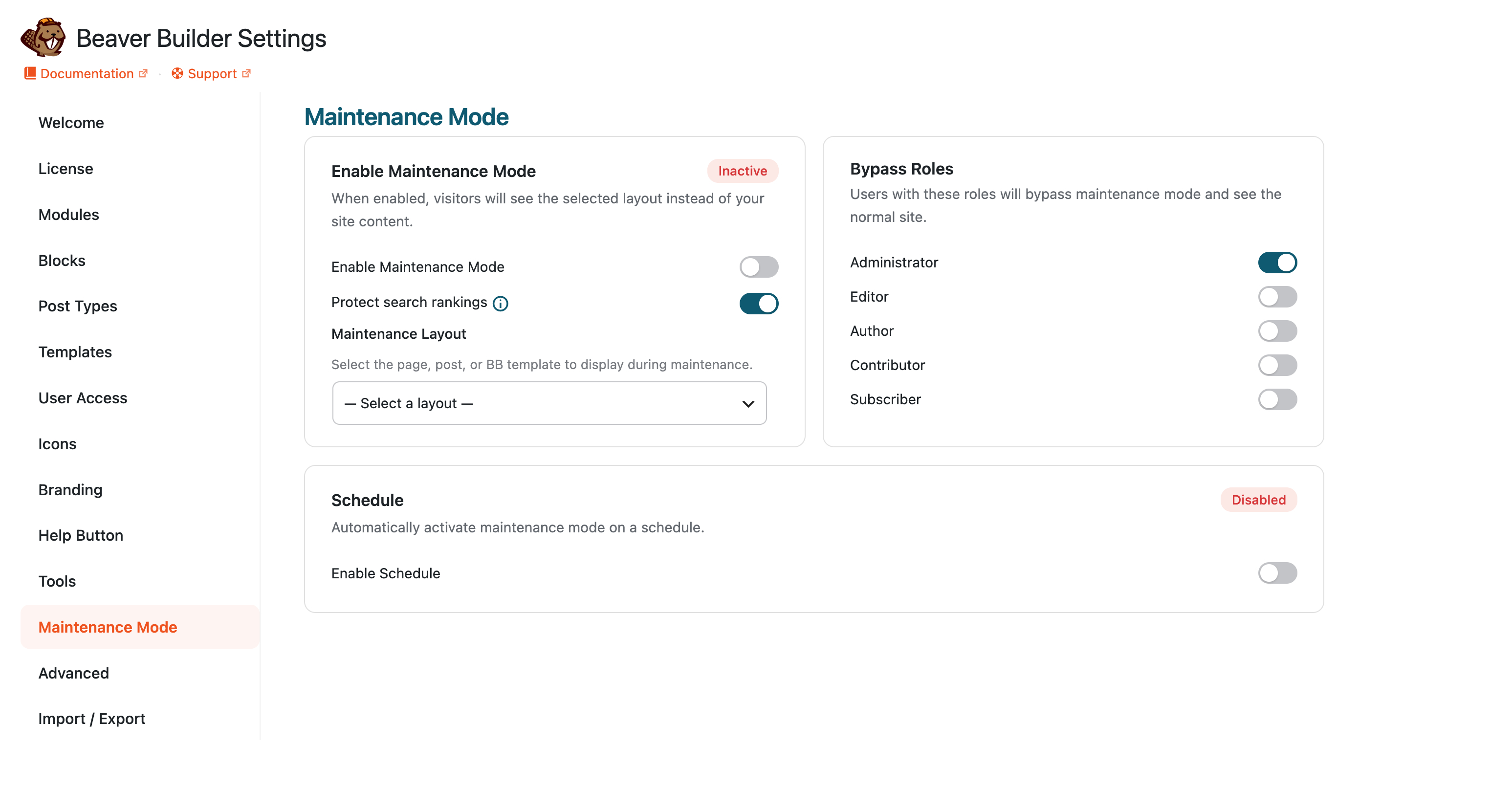Click the external link icon after Documentation
Screen dimensions: 1491x812
[x=144, y=73]
